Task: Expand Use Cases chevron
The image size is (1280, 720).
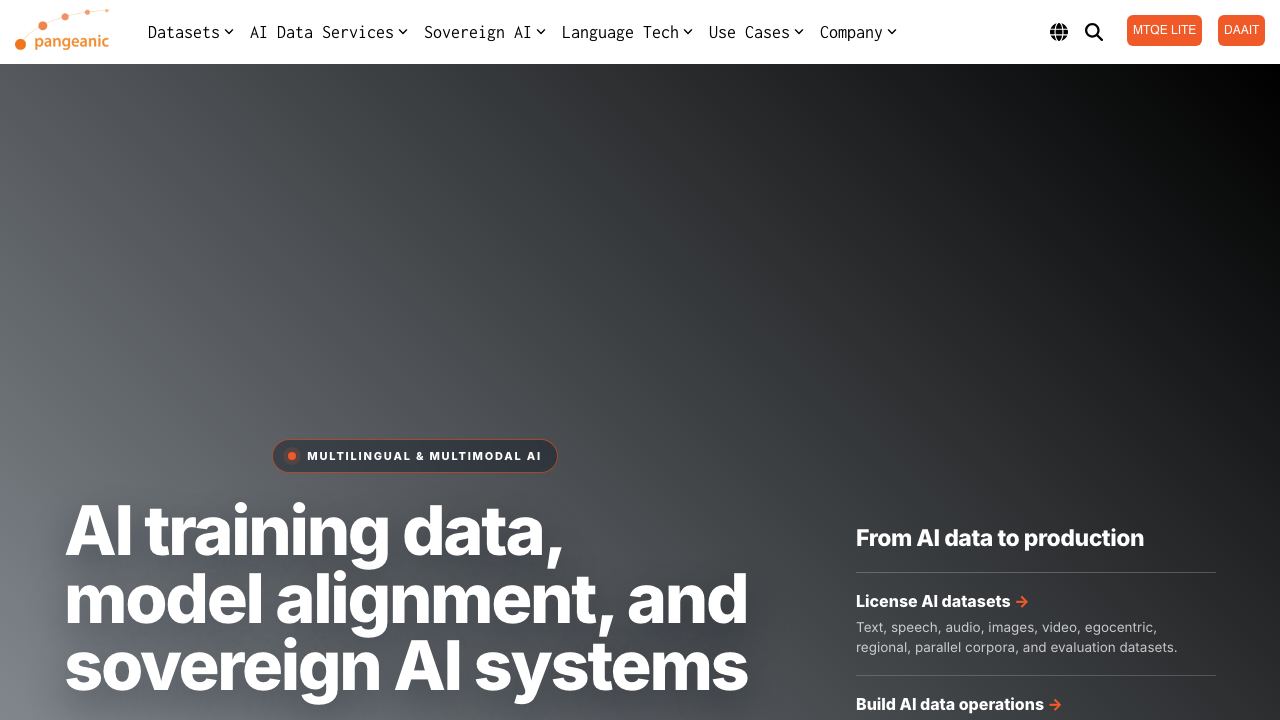Action: [799, 32]
